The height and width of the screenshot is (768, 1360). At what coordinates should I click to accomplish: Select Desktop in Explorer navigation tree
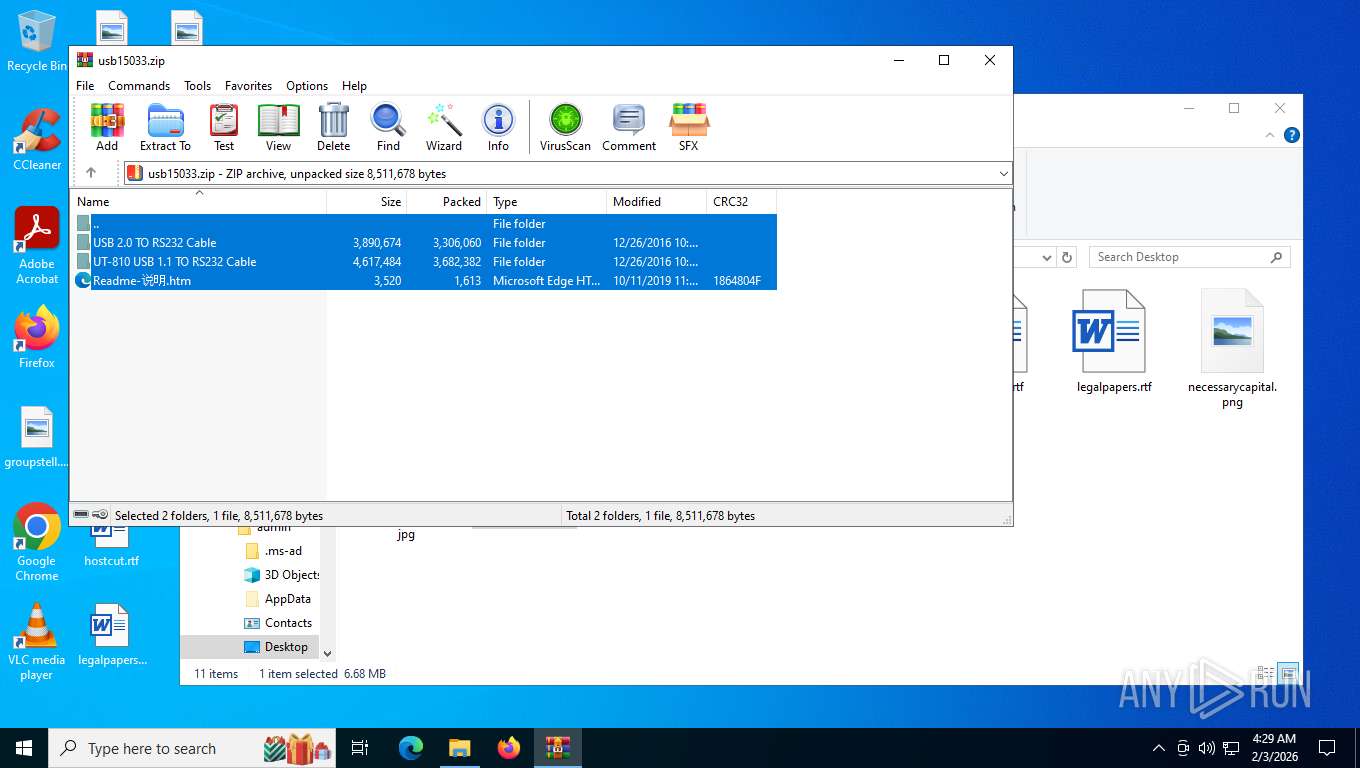[276, 647]
